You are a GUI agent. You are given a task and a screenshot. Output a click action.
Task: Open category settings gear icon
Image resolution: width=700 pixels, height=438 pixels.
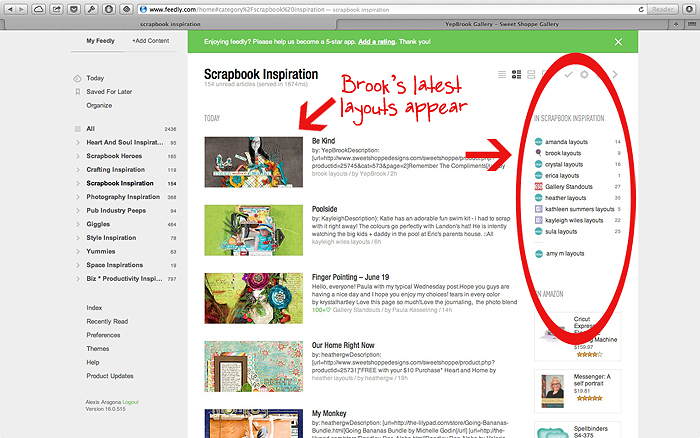(x=584, y=75)
